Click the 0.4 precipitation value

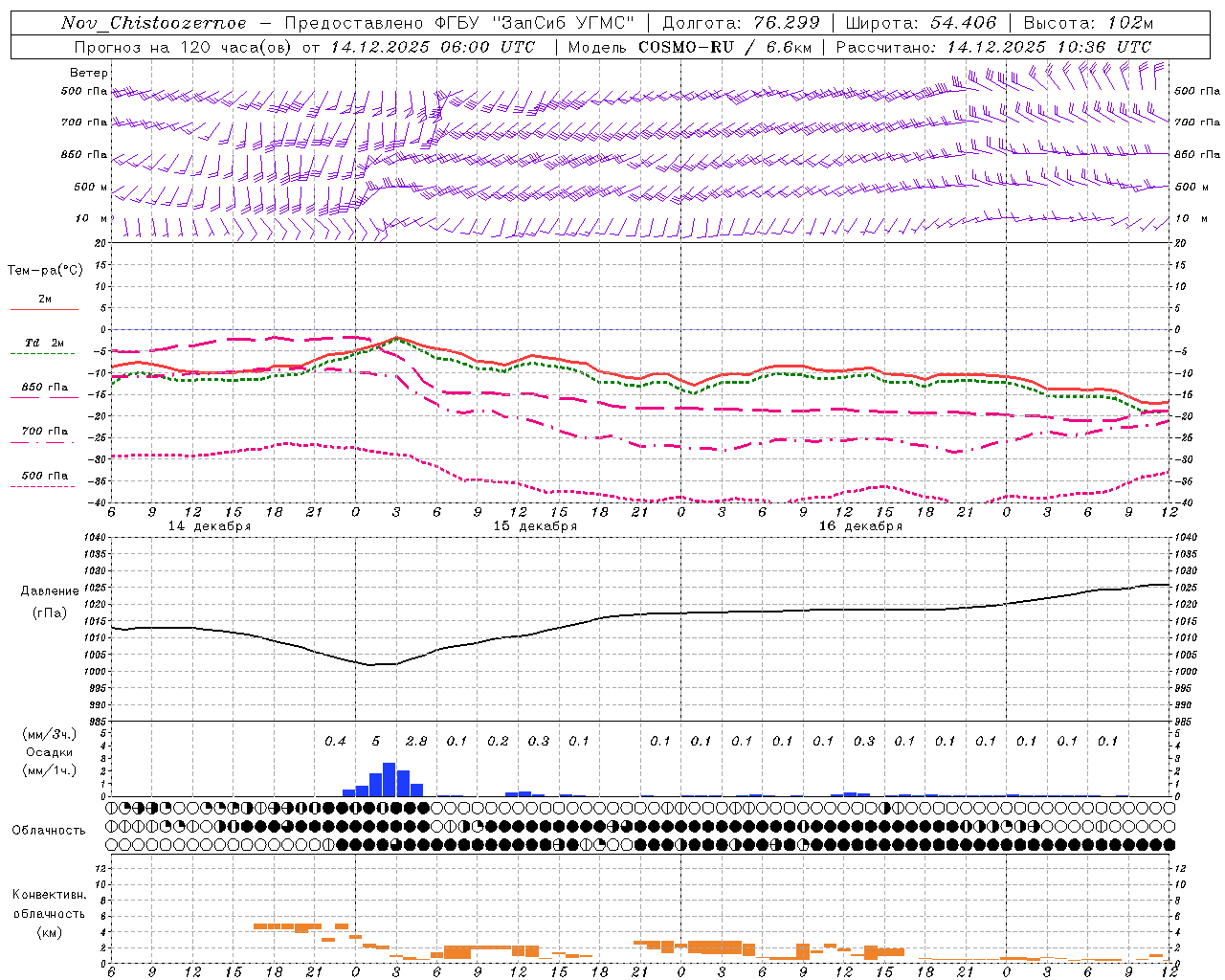[x=335, y=742]
